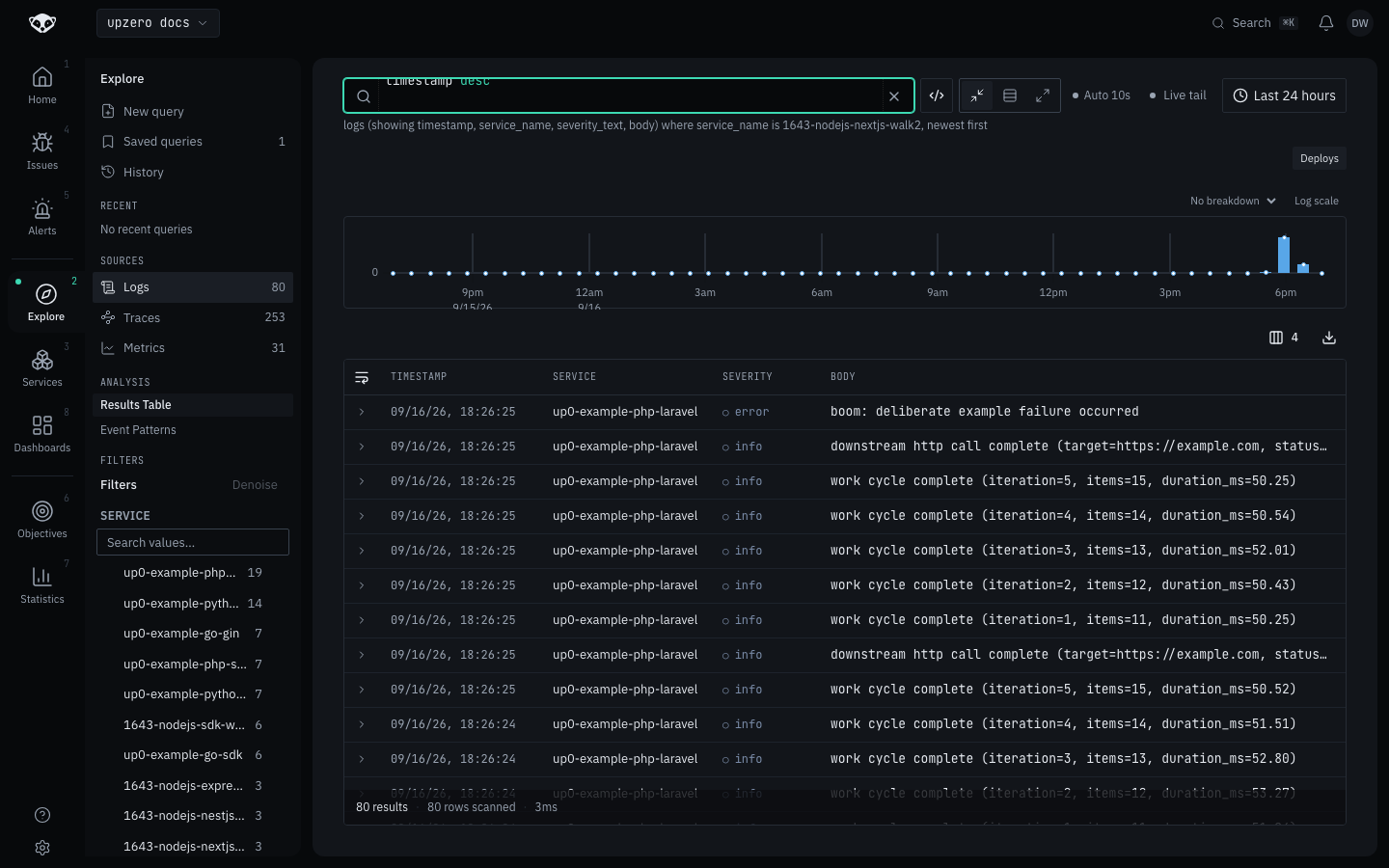Open the Home sidebar item
Screen dimensions: 1389x868
(42, 85)
